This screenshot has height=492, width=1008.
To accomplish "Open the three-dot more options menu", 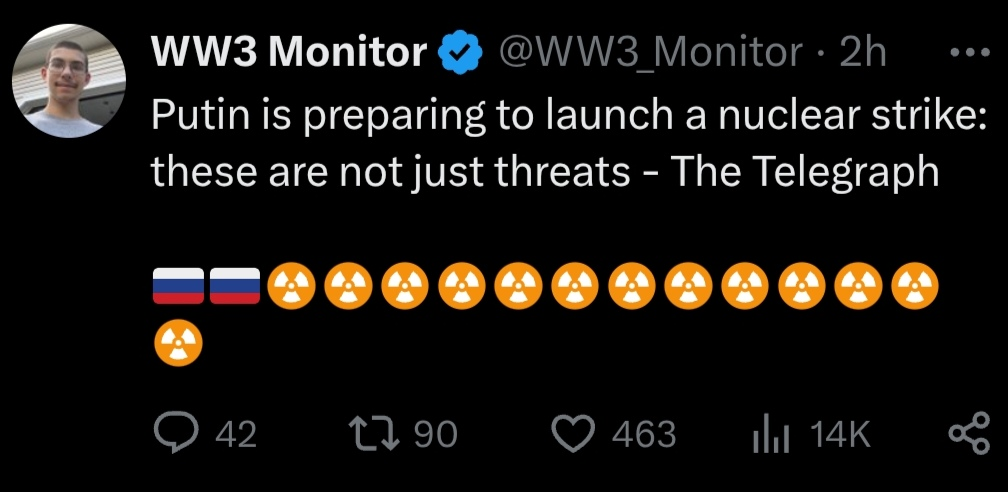I will (x=967, y=53).
